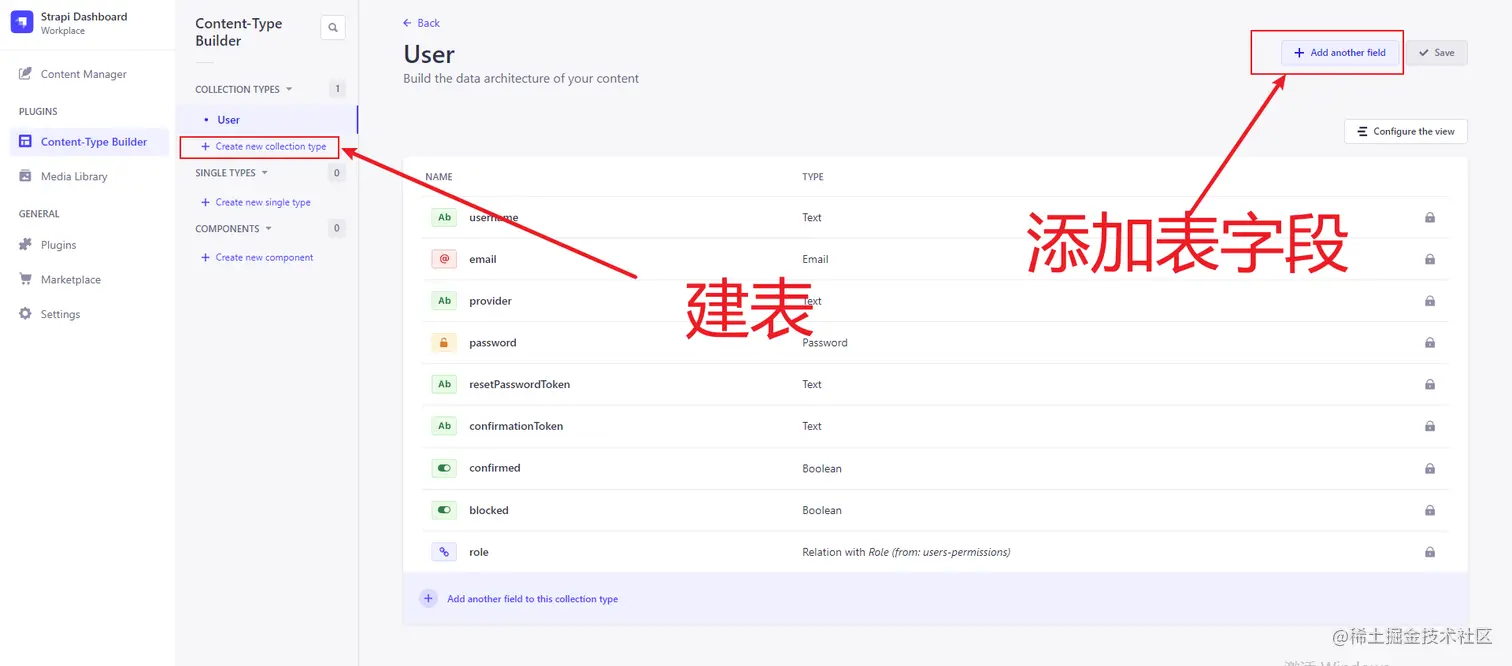Click the Content Manager pencil icon

click(x=25, y=74)
